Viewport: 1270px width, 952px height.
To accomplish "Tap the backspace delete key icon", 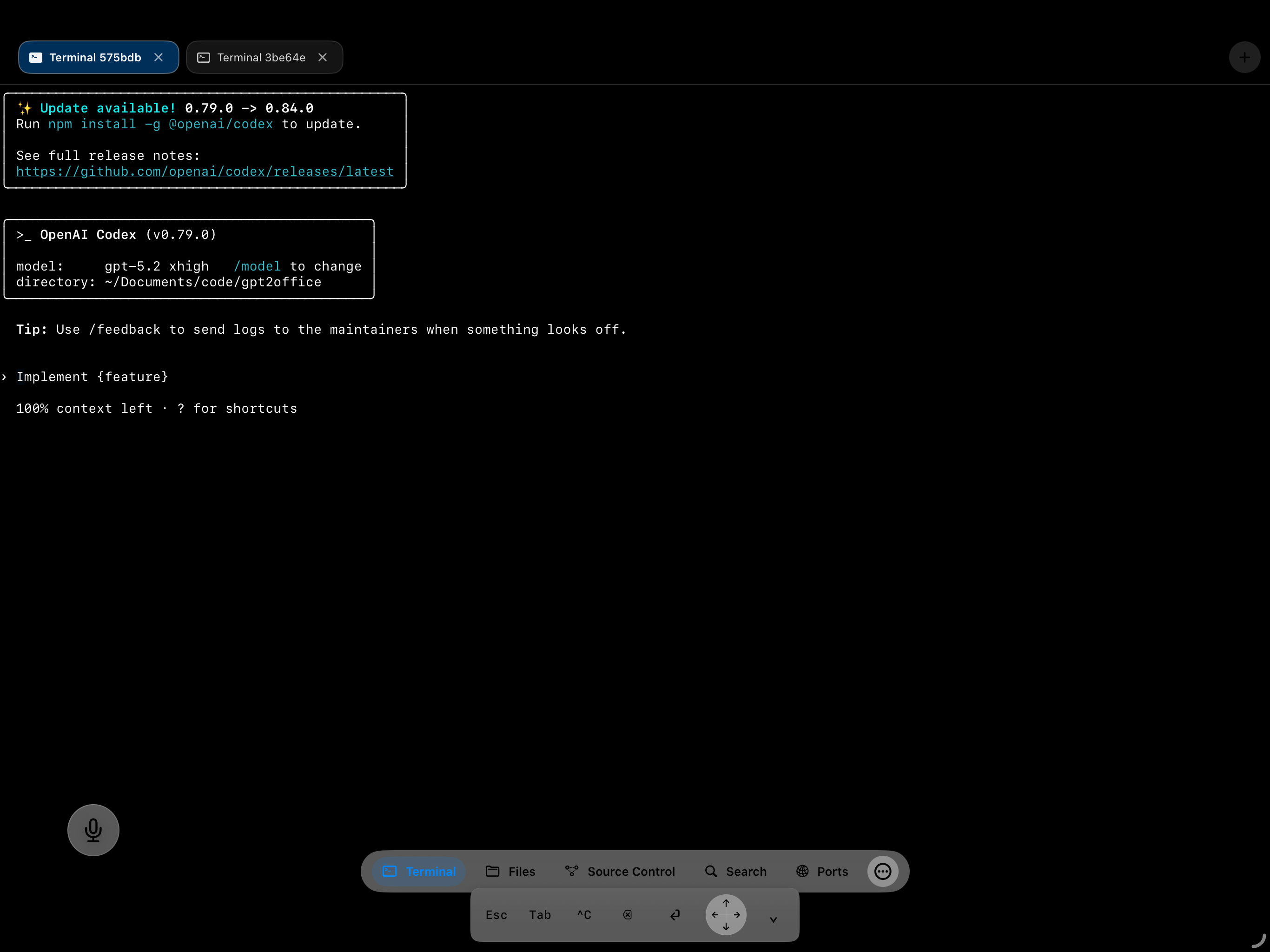I will click(628, 915).
